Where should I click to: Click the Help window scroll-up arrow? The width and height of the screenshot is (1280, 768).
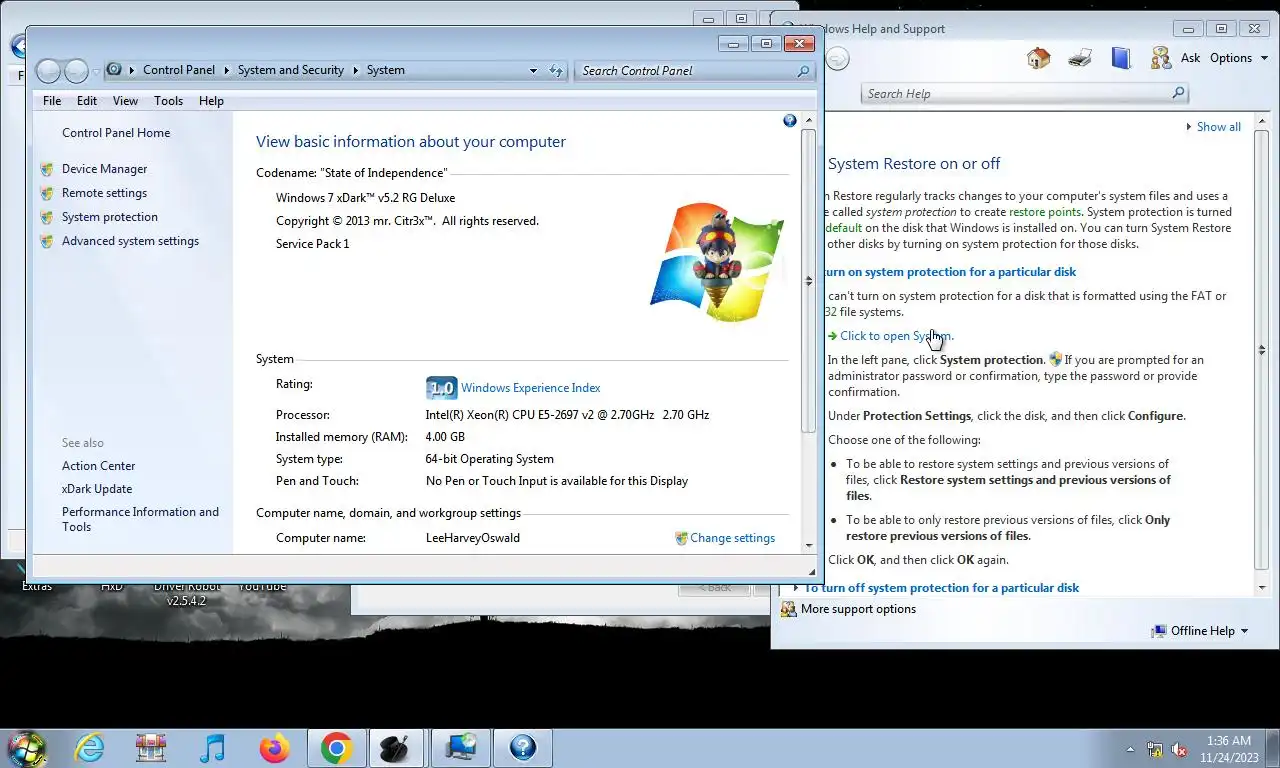pyautogui.click(x=1262, y=123)
